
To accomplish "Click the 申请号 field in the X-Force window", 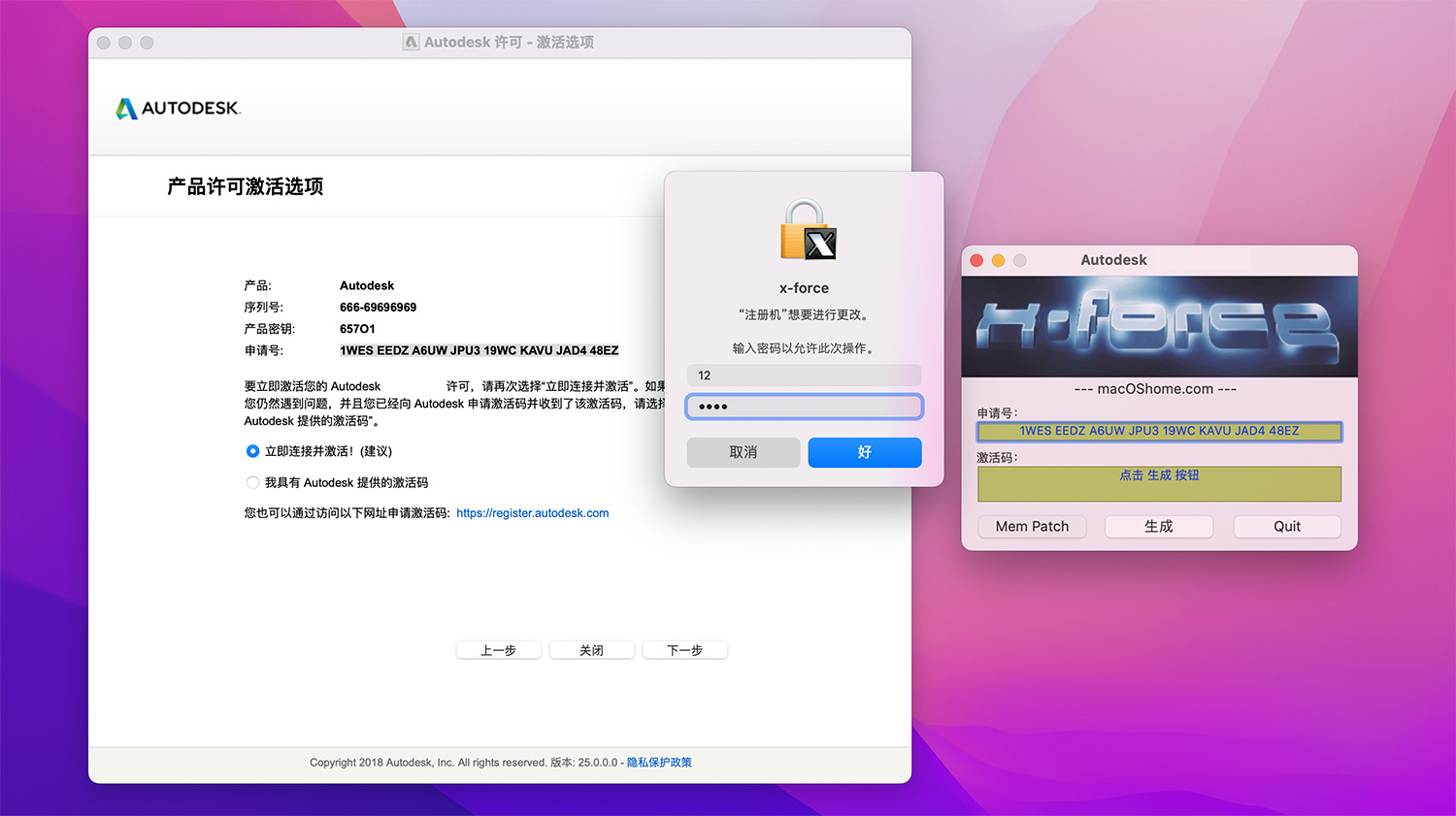I will click(1159, 431).
